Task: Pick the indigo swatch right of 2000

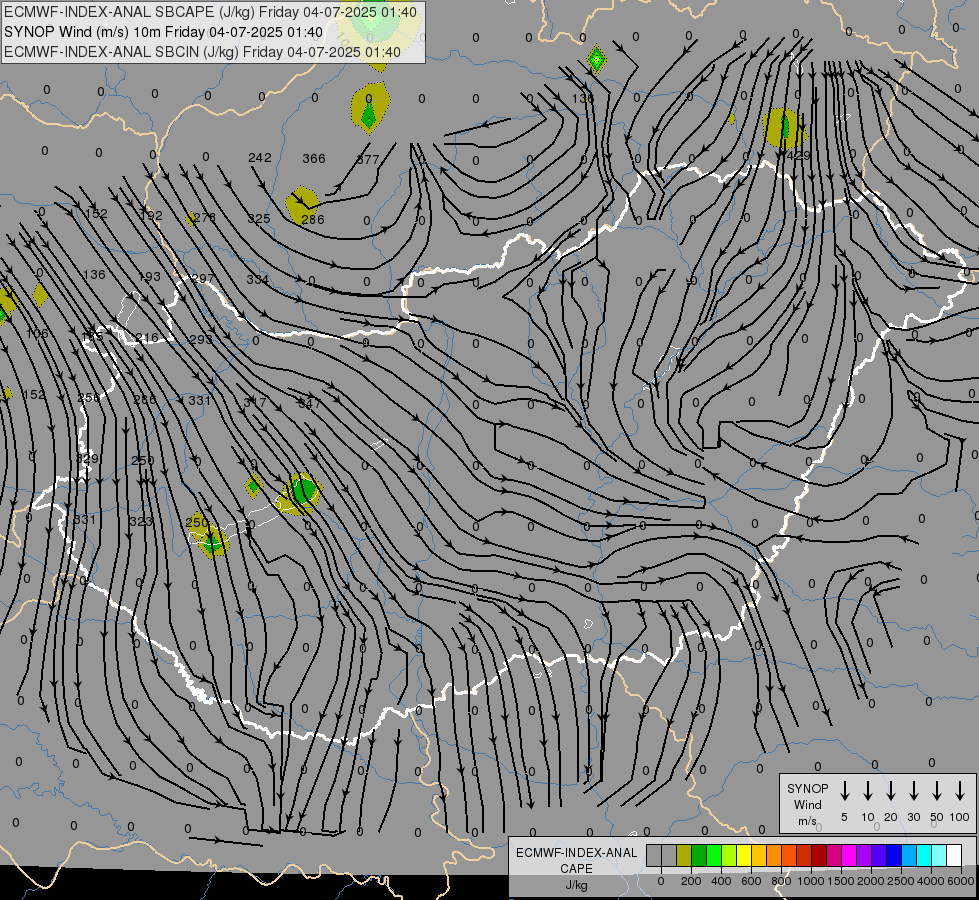Action: pyautogui.click(x=878, y=855)
